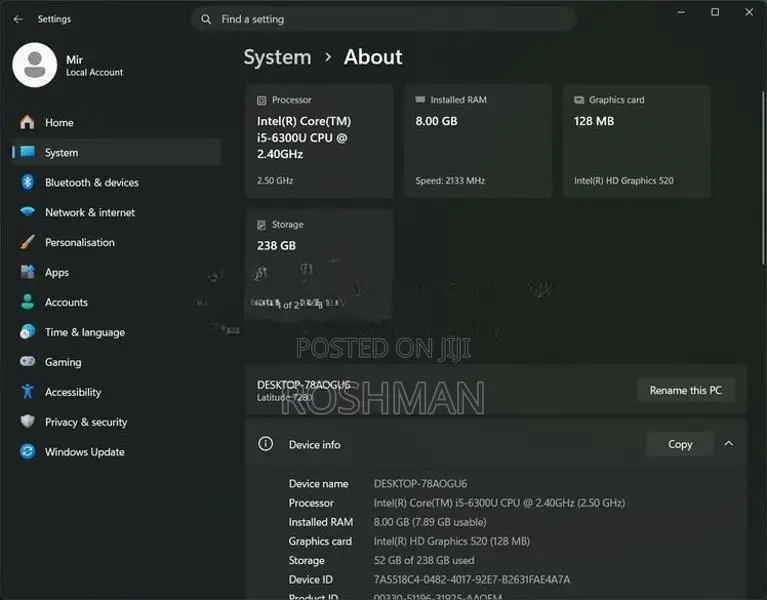767x600 pixels.
Task: Click the Processor row value in Device info
Action: 499,503
